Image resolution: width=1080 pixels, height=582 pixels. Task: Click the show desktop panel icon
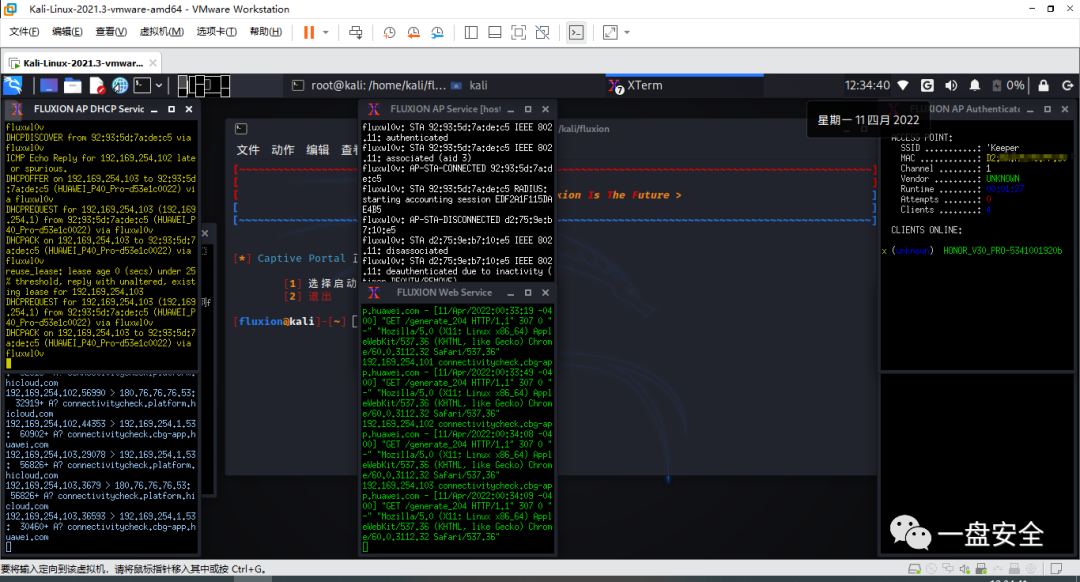pos(48,85)
